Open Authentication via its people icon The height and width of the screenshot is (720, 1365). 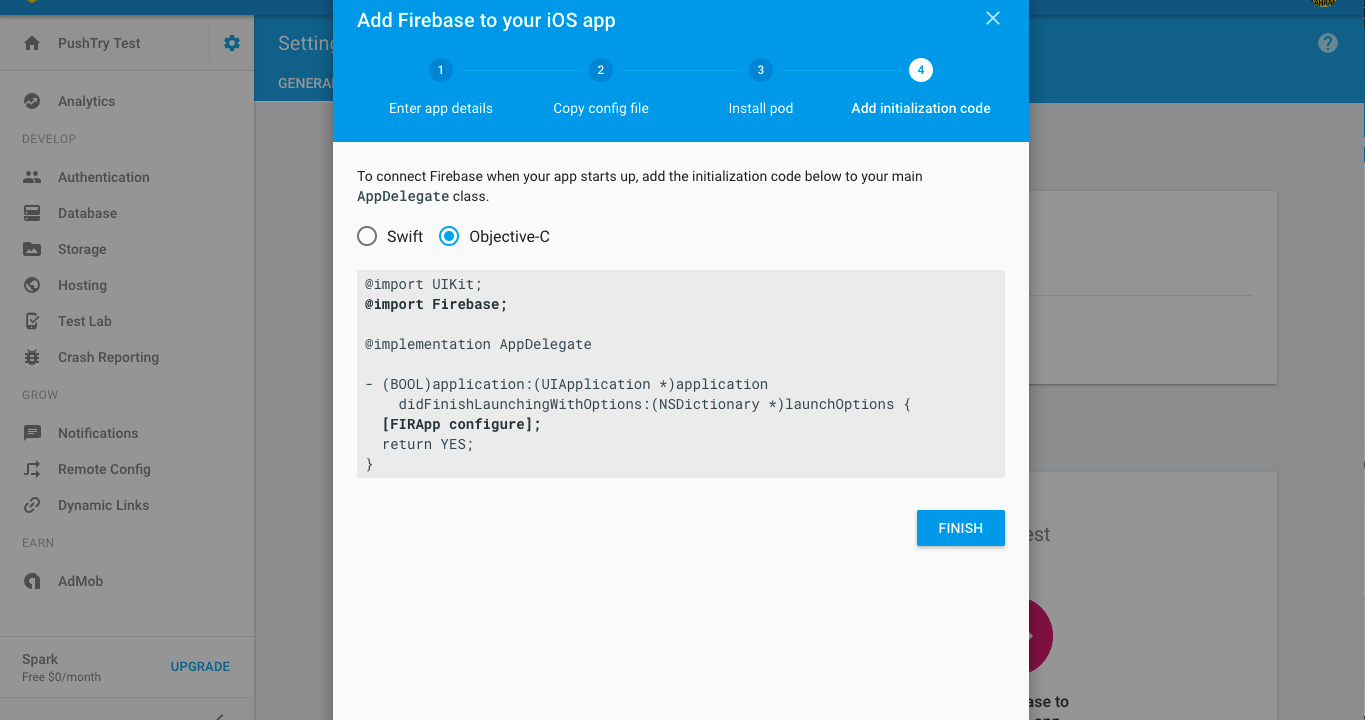pos(32,177)
